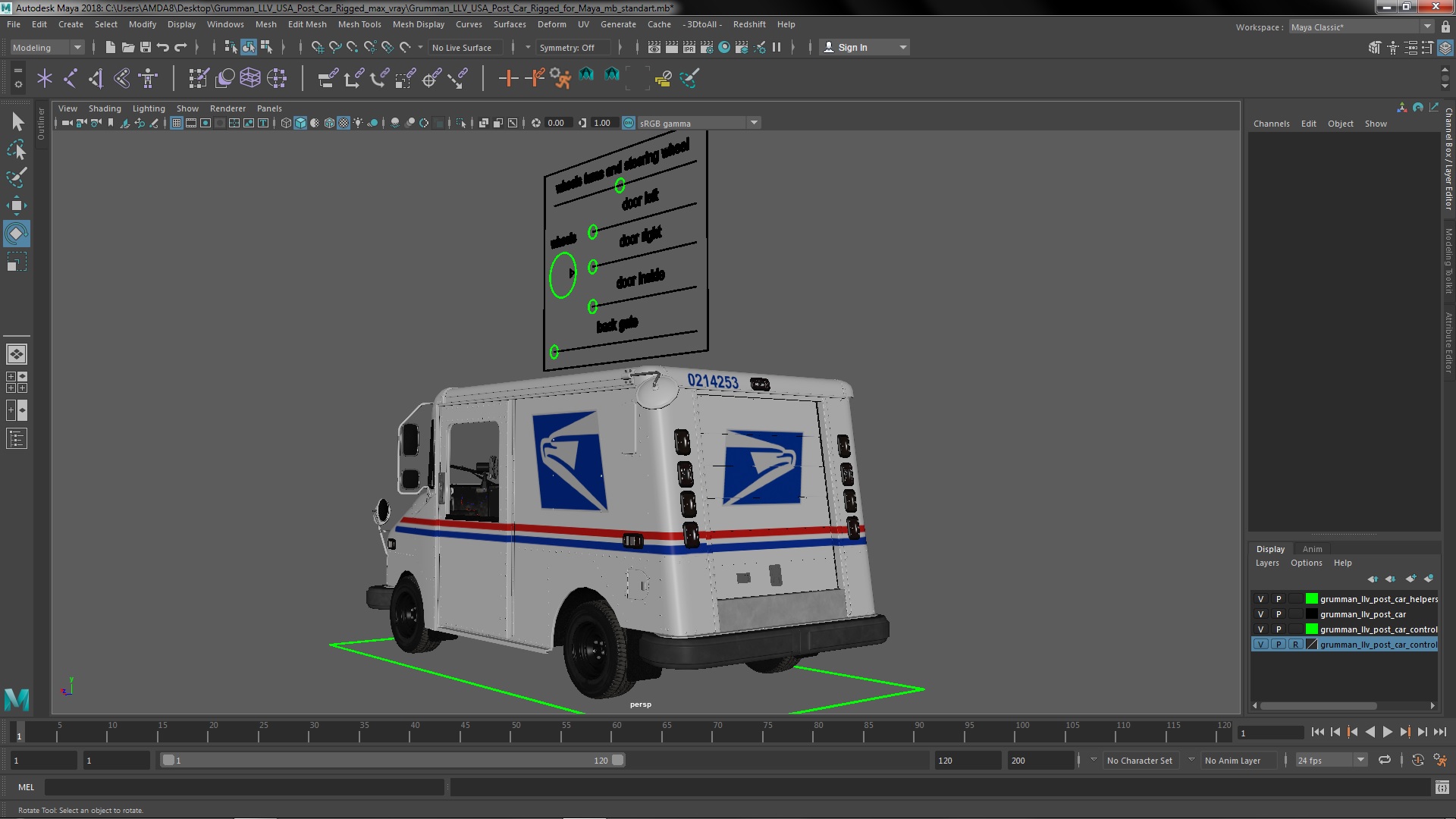
Task: Open the Sign In dropdown
Action: [864, 47]
